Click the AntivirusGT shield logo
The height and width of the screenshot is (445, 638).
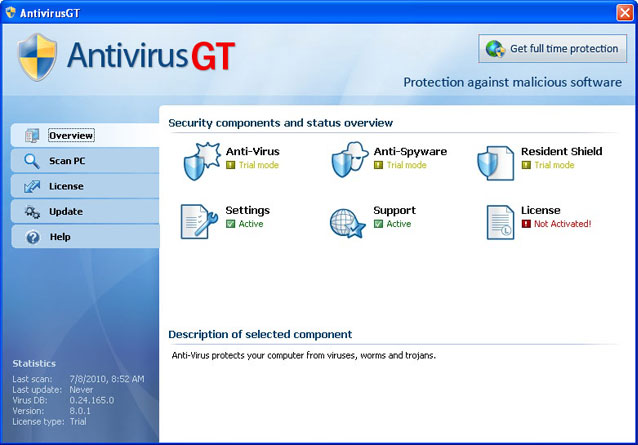pyautogui.click(x=37, y=57)
